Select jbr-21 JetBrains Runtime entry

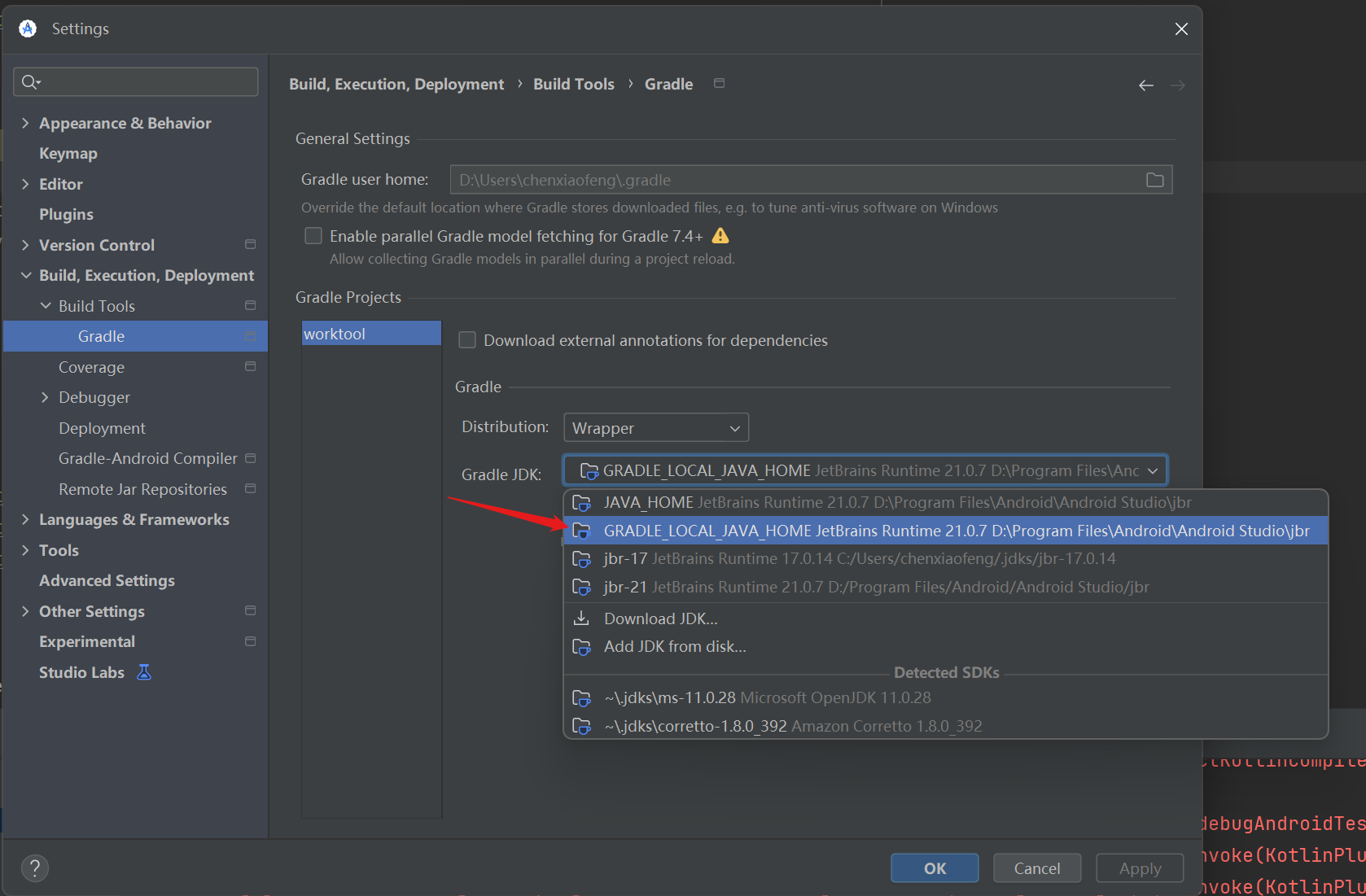[x=946, y=587]
